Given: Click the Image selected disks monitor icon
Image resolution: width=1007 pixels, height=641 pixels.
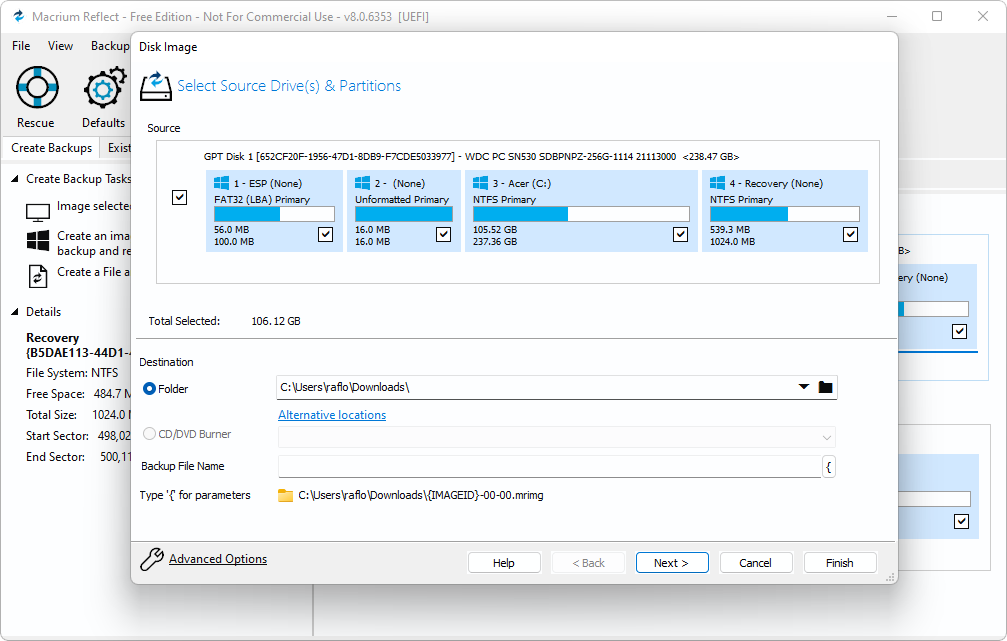Looking at the screenshot, I should 37,213.
